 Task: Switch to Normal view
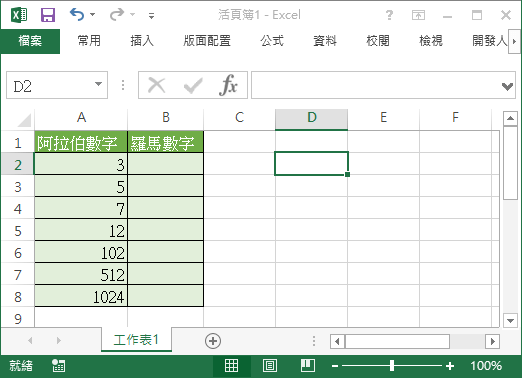(231, 366)
